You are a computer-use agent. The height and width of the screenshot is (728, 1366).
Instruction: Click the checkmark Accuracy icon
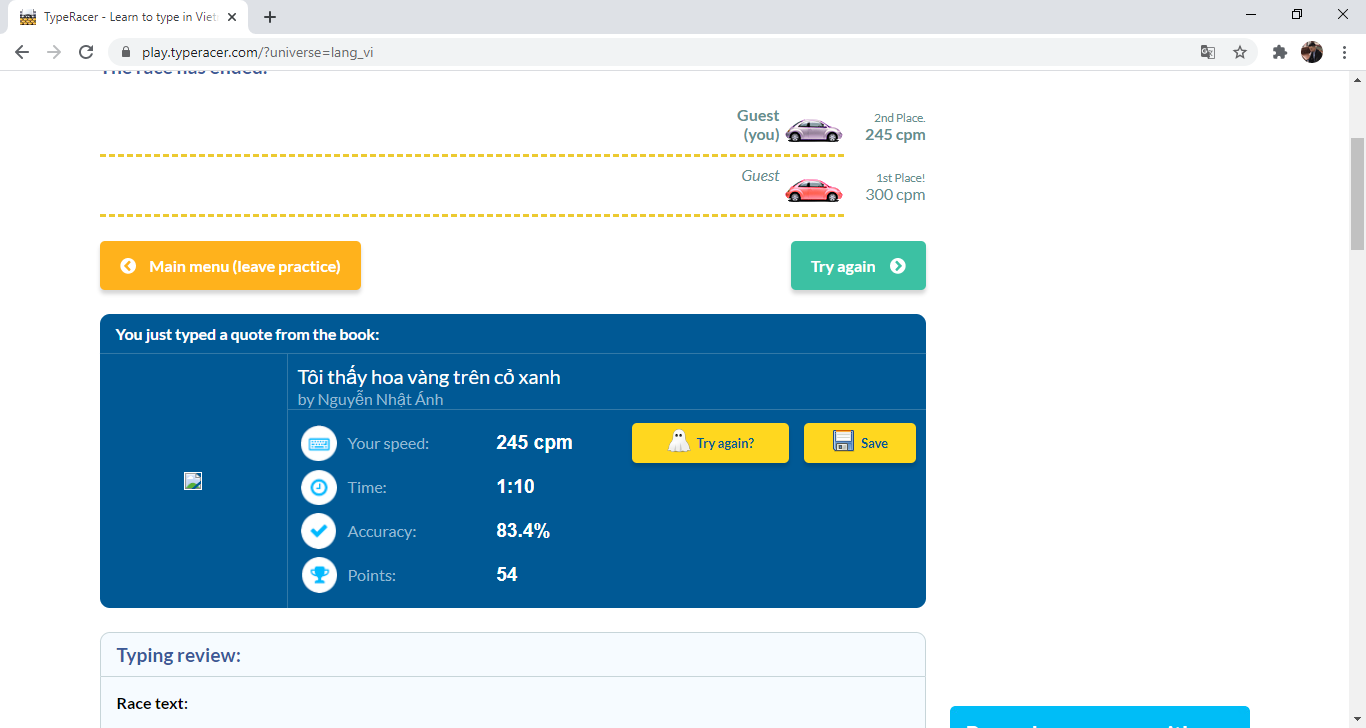tap(319, 531)
